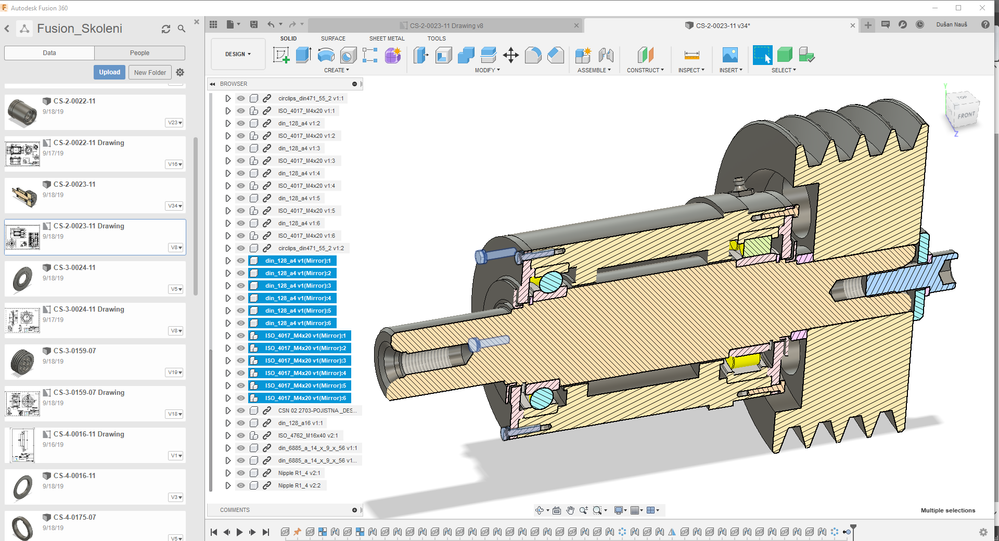Switch to the SURFACE tab
The image size is (999, 541).
coord(333,38)
